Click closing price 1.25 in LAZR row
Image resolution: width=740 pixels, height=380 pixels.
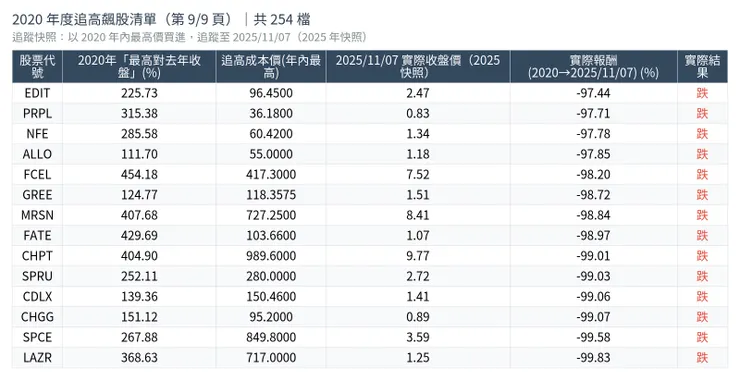point(418,357)
